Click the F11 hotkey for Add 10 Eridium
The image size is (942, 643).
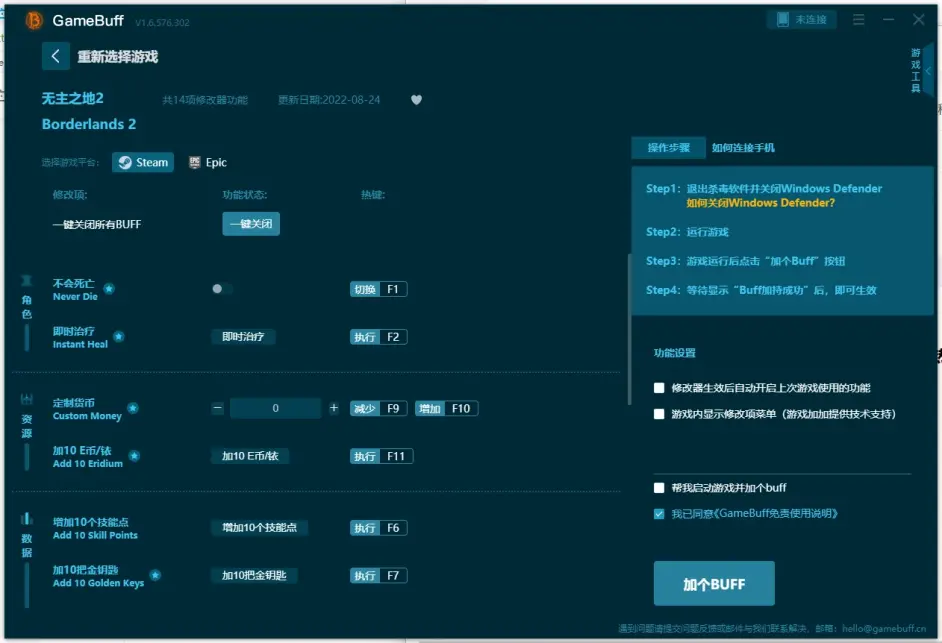(x=381, y=456)
